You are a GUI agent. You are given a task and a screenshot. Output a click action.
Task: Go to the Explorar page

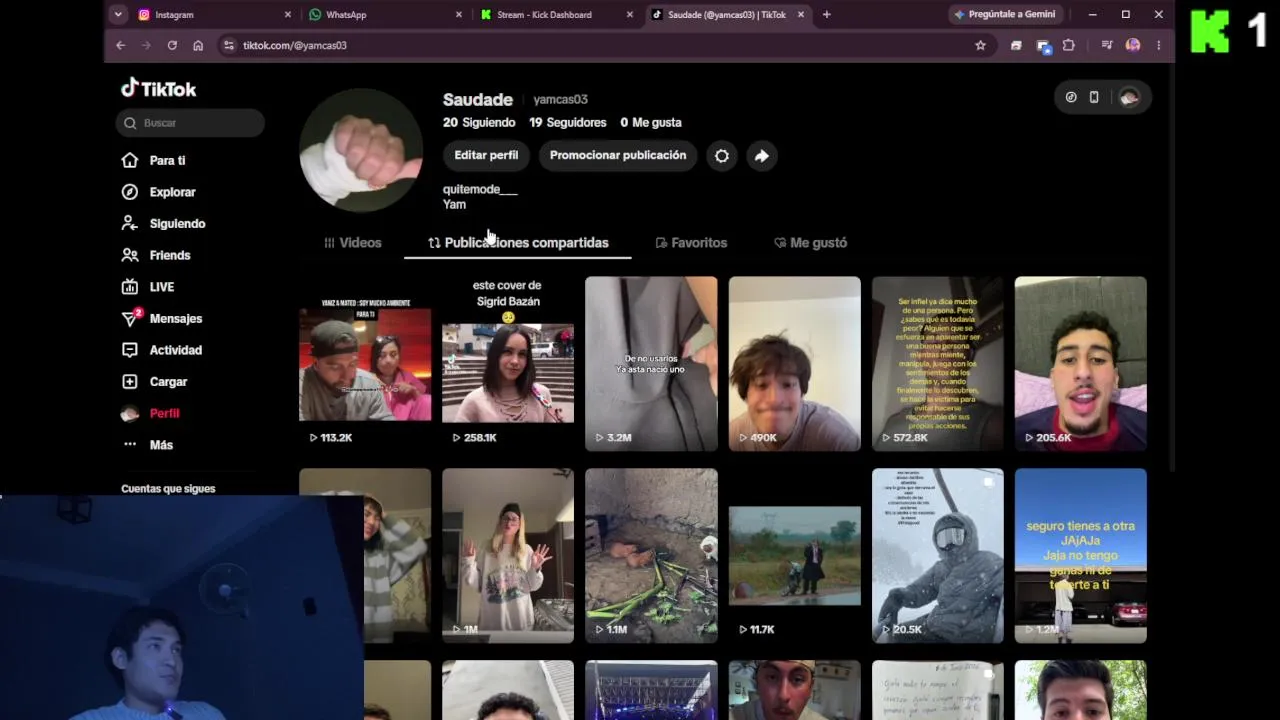tap(172, 192)
